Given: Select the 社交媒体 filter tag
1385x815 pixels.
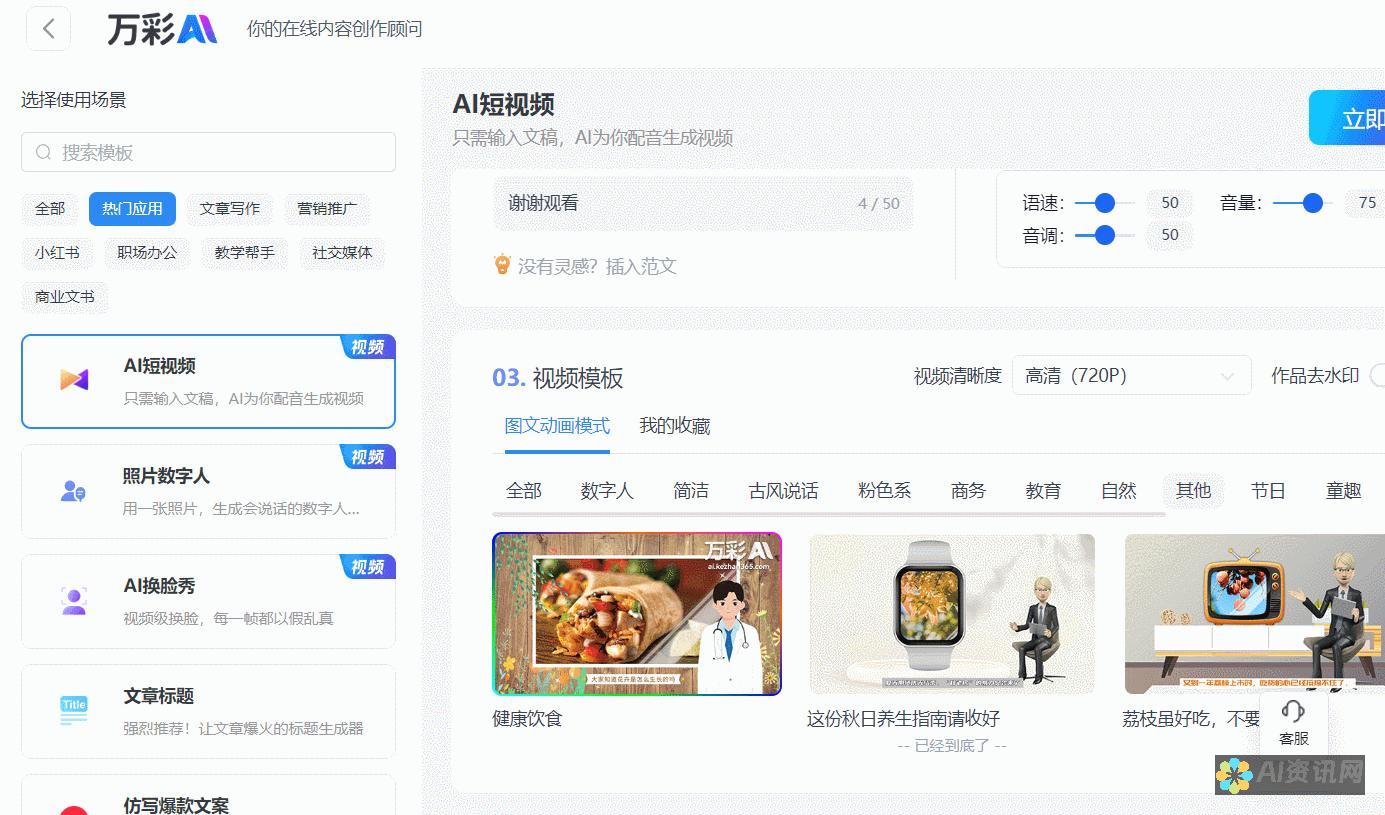Looking at the screenshot, I should pos(342,252).
